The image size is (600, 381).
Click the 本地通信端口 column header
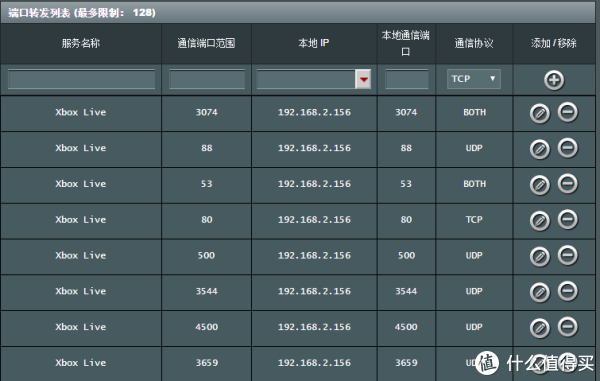pyautogui.click(x=406, y=43)
